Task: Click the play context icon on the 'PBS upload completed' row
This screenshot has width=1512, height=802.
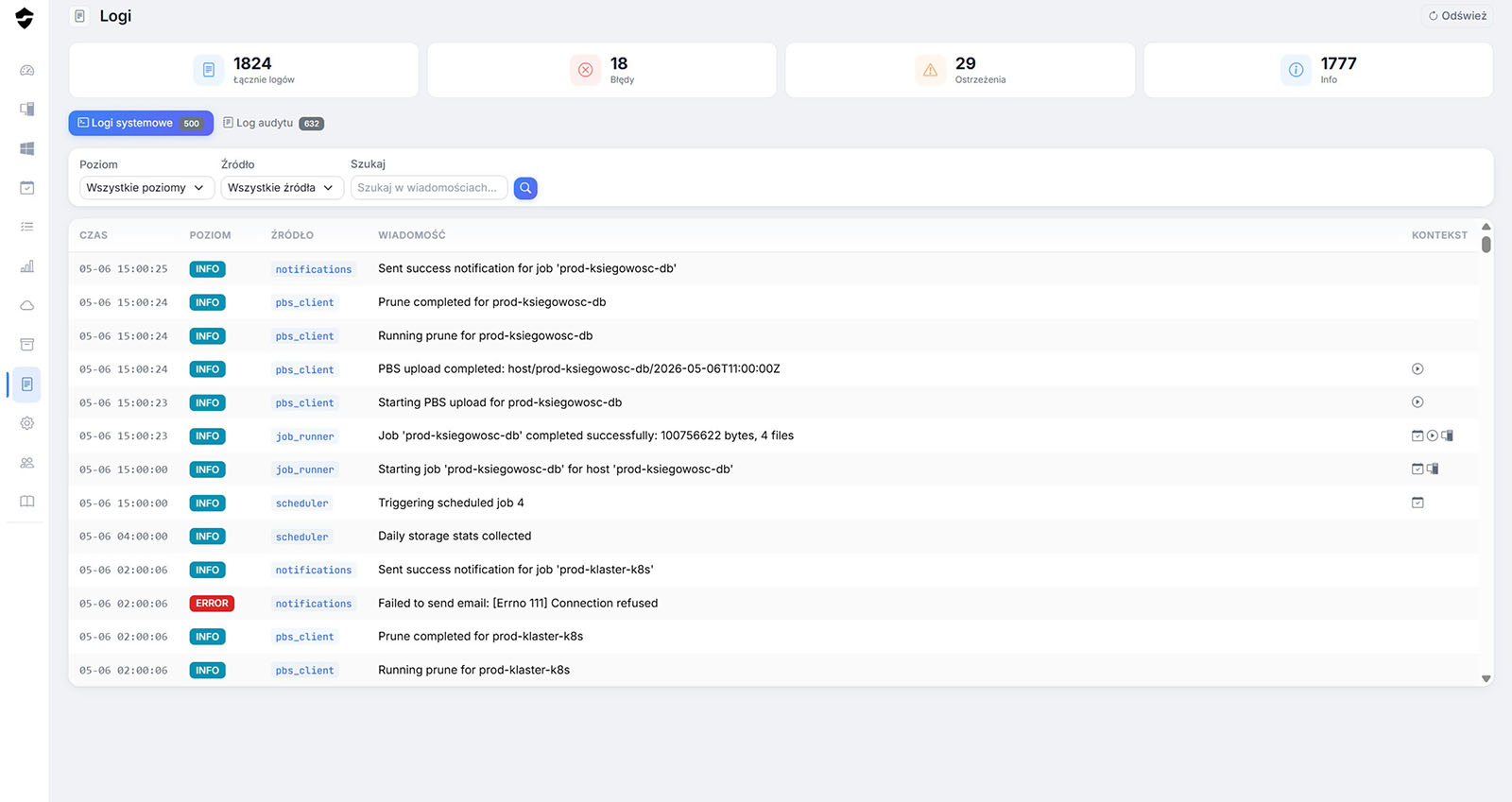Action: (1417, 369)
